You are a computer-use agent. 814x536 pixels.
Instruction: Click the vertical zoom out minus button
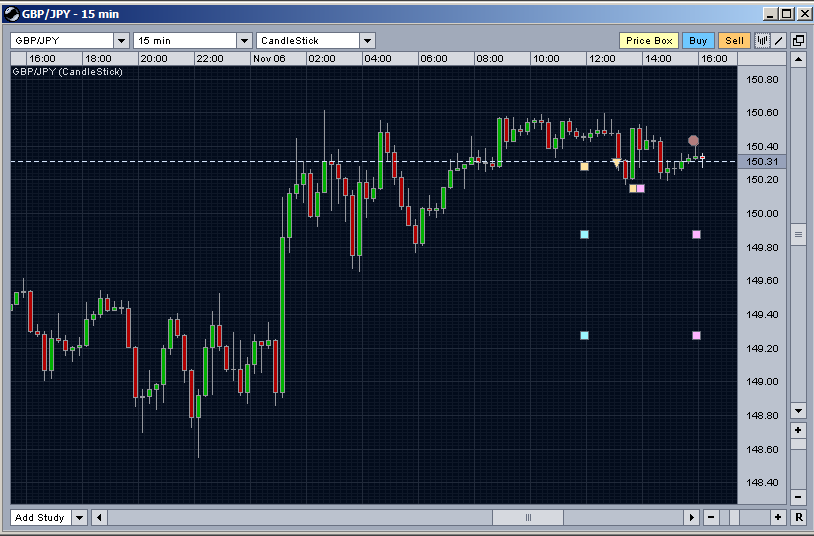798,497
